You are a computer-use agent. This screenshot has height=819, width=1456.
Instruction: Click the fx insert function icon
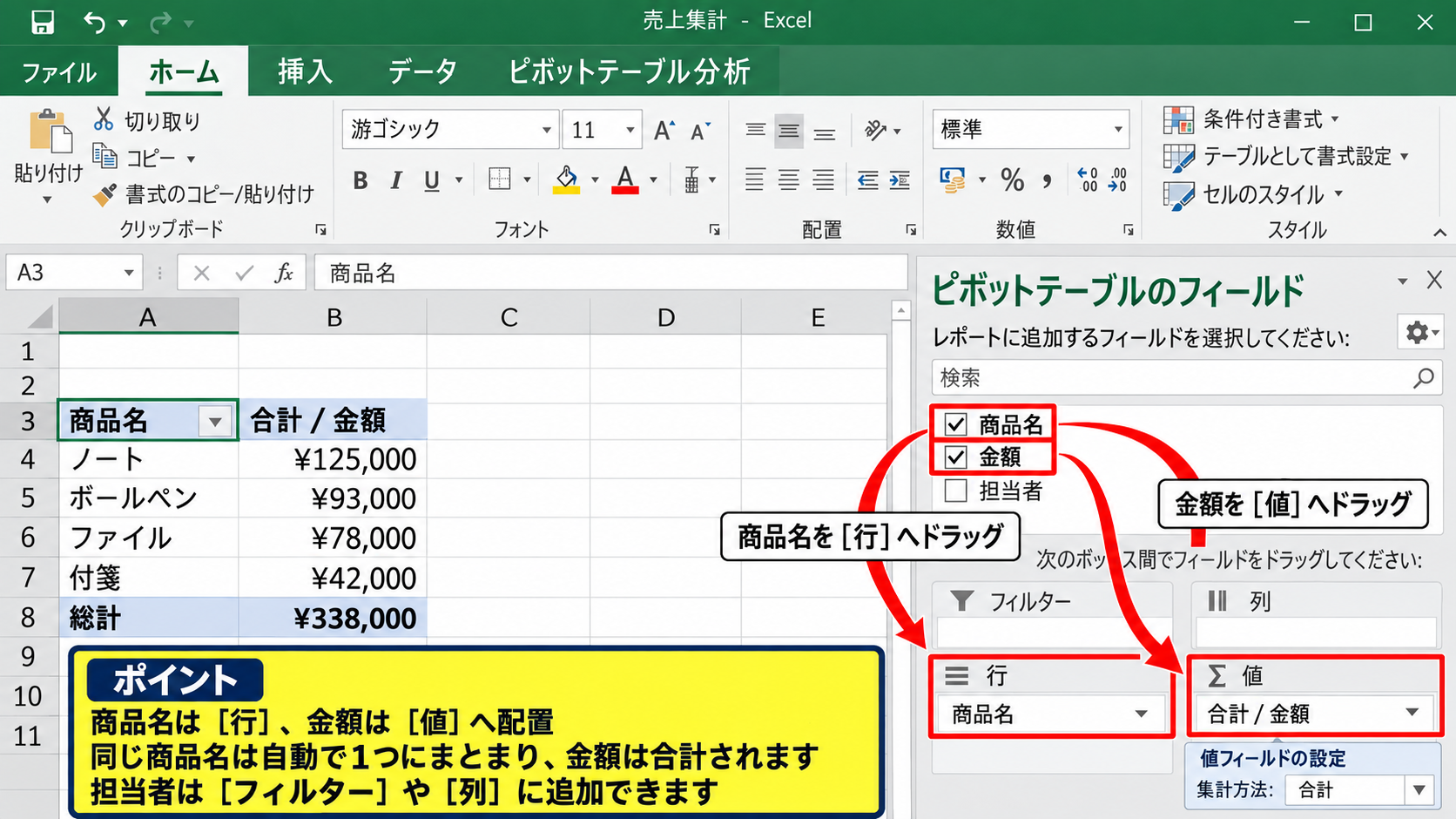pyautogui.click(x=283, y=274)
